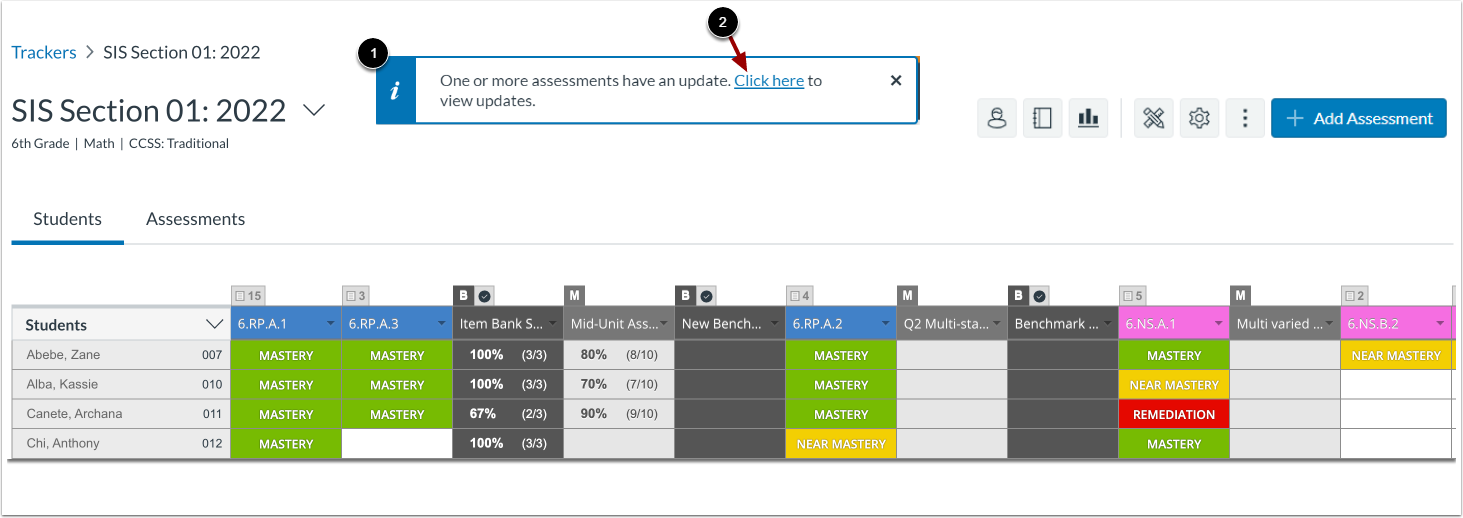Click Chi, Anthony's 100% (3/3) Item Bank cell
The width and height of the screenshot is (1463, 518).
click(x=508, y=443)
